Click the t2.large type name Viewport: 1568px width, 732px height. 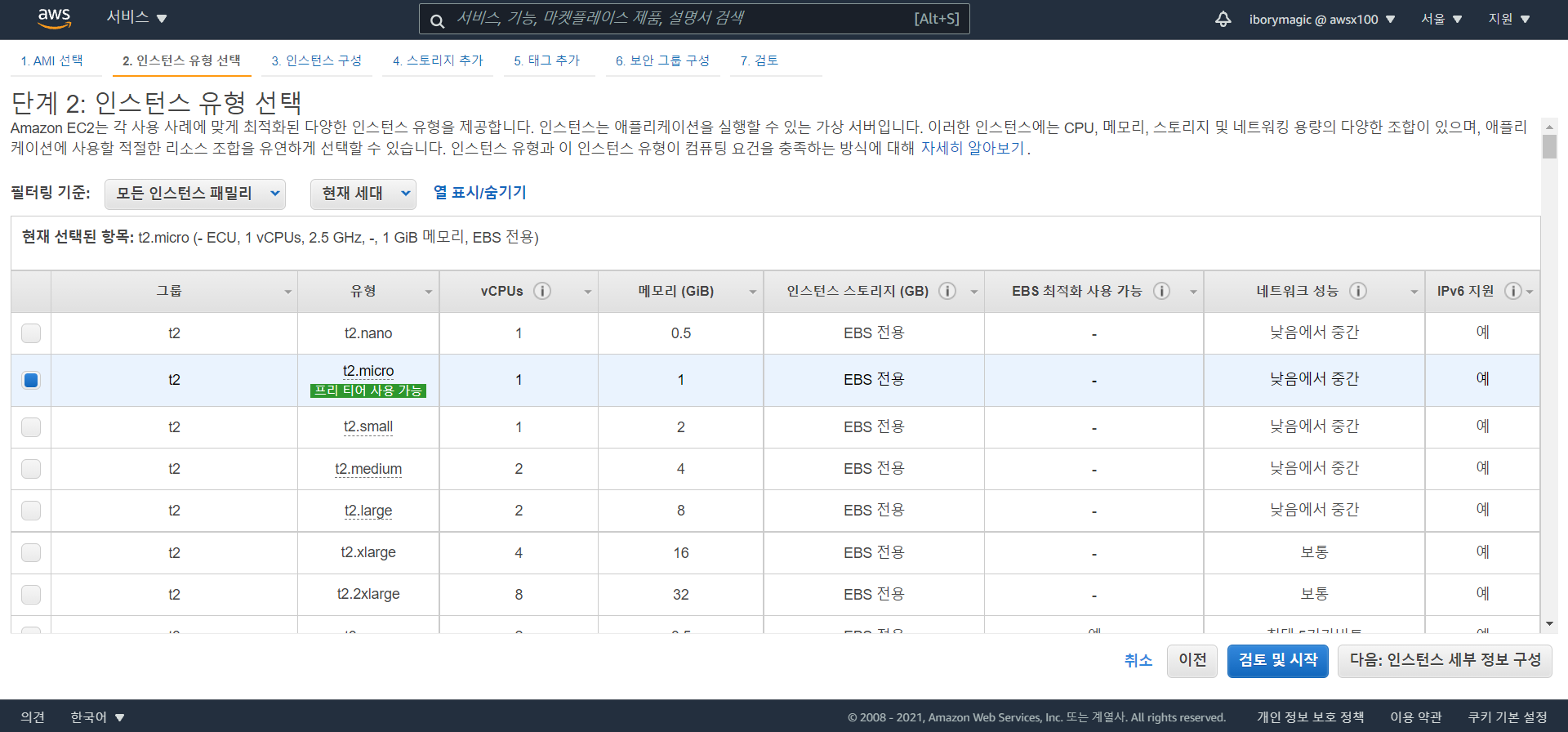click(368, 511)
